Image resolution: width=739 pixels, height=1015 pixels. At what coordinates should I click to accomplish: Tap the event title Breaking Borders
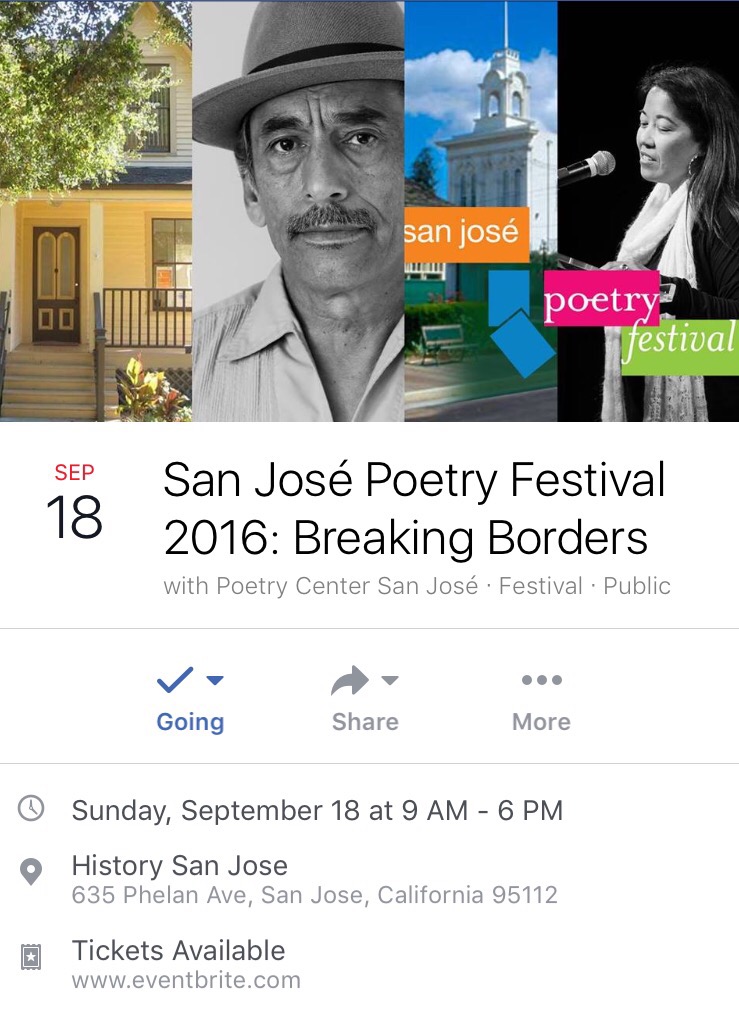tap(414, 510)
